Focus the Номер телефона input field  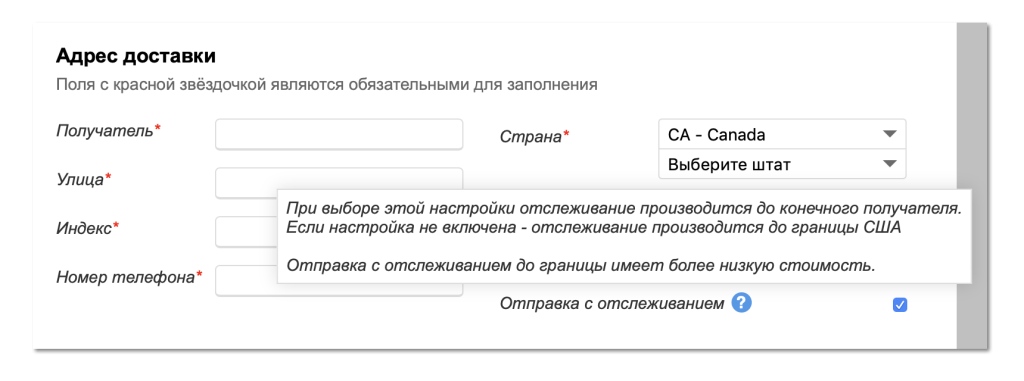246,280
